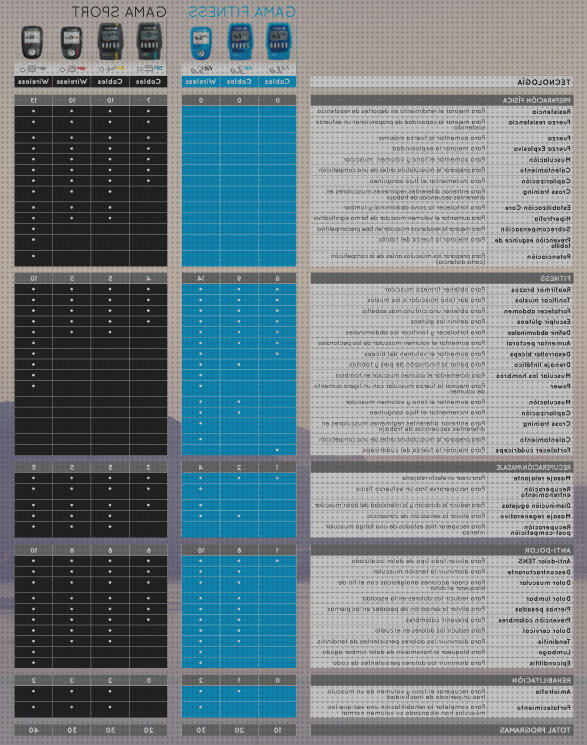Click the 'Wireless' label under Fit 5.0
This screenshot has height=745, width=587.
click(x=201, y=82)
